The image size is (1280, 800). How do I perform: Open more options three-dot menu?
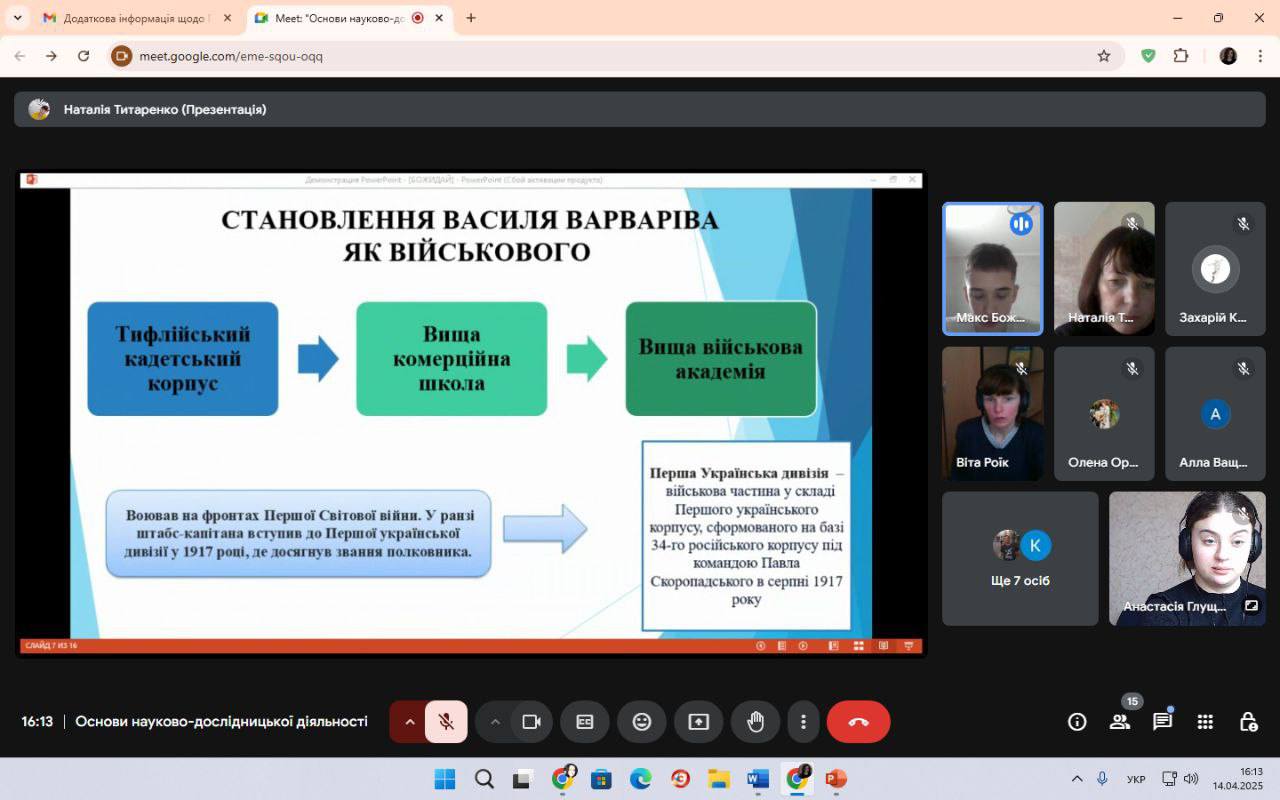(803, 722)
